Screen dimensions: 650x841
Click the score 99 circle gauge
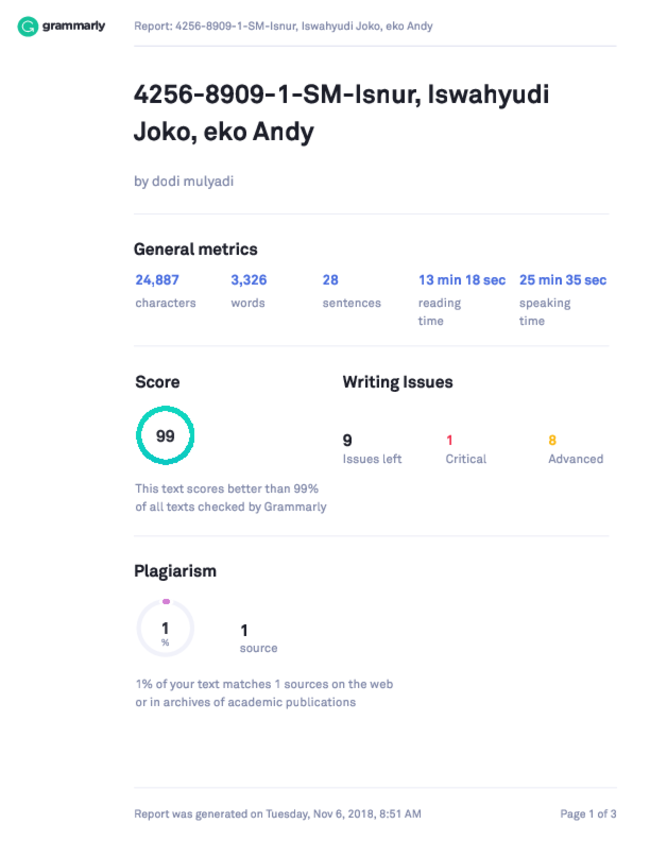(x=165, y=436)
